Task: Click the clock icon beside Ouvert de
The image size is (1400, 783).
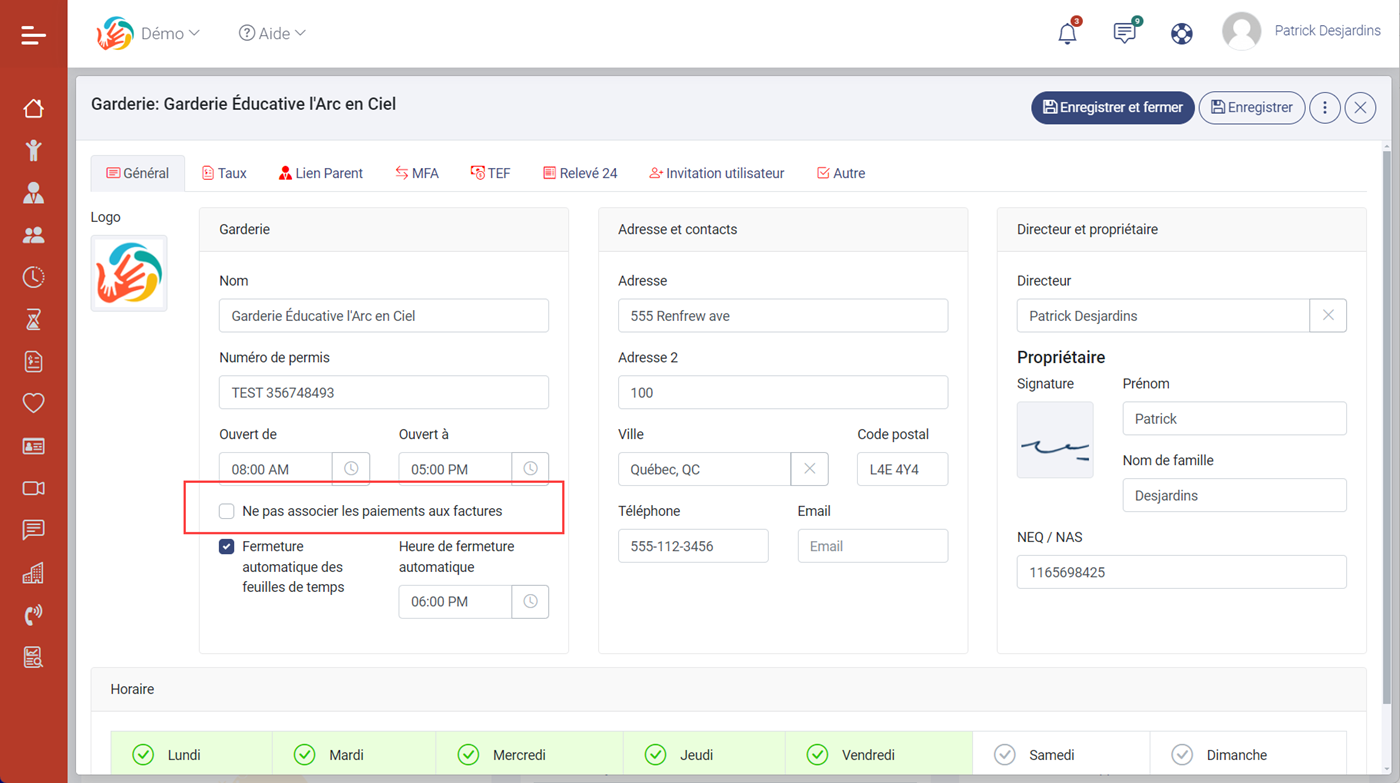Action: coord(351,469)
